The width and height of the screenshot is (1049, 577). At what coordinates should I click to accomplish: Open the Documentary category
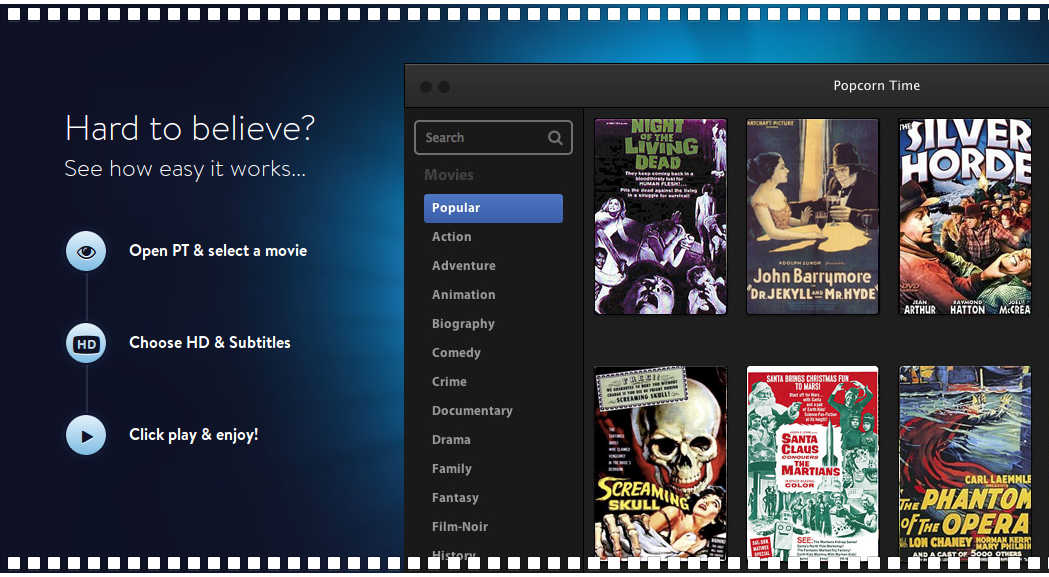[472, 411]
